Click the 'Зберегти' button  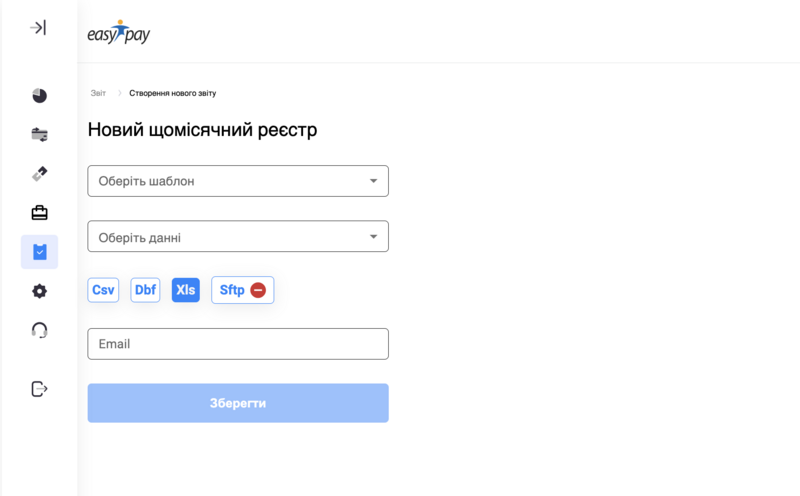pos(238,403)
